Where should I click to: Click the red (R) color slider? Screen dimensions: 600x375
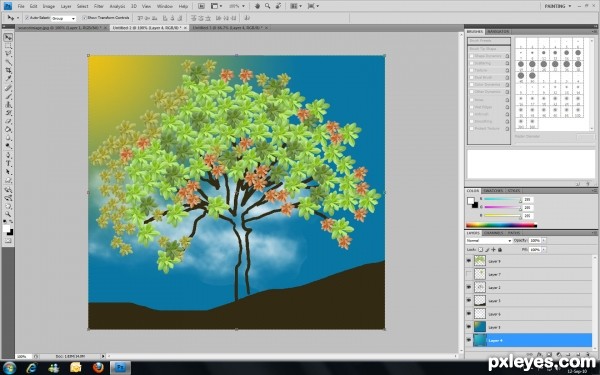(x=502, y=200)
